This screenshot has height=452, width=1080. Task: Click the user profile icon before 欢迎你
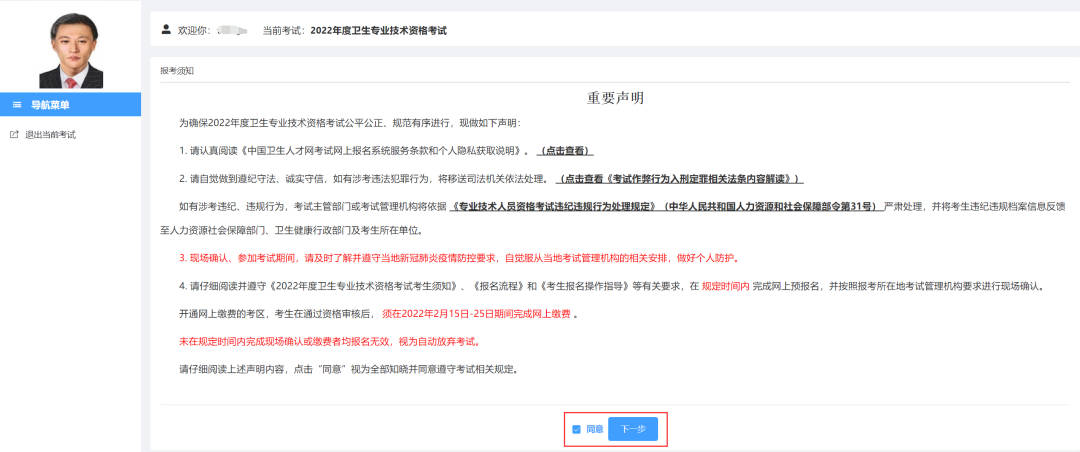click(x=166, y=30)
